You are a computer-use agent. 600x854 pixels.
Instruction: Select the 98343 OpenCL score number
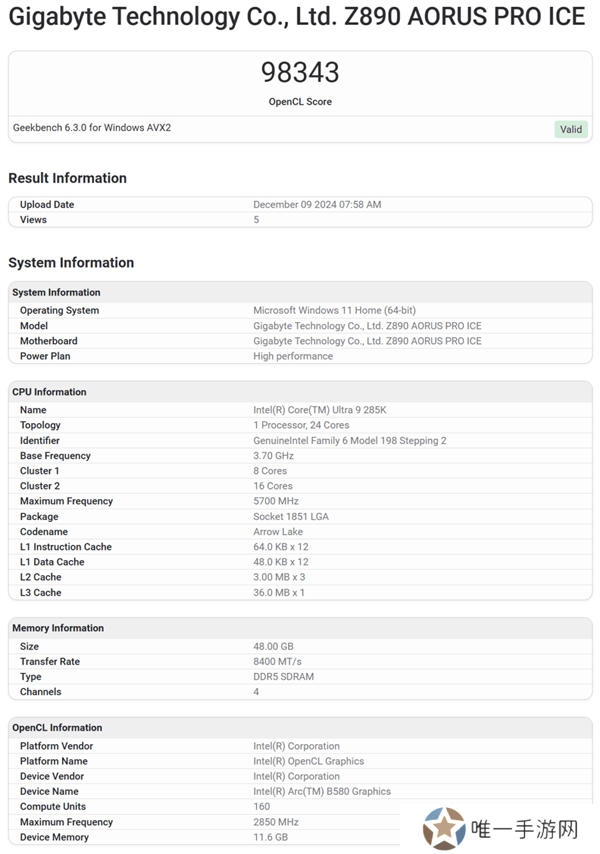click(300, 72)
